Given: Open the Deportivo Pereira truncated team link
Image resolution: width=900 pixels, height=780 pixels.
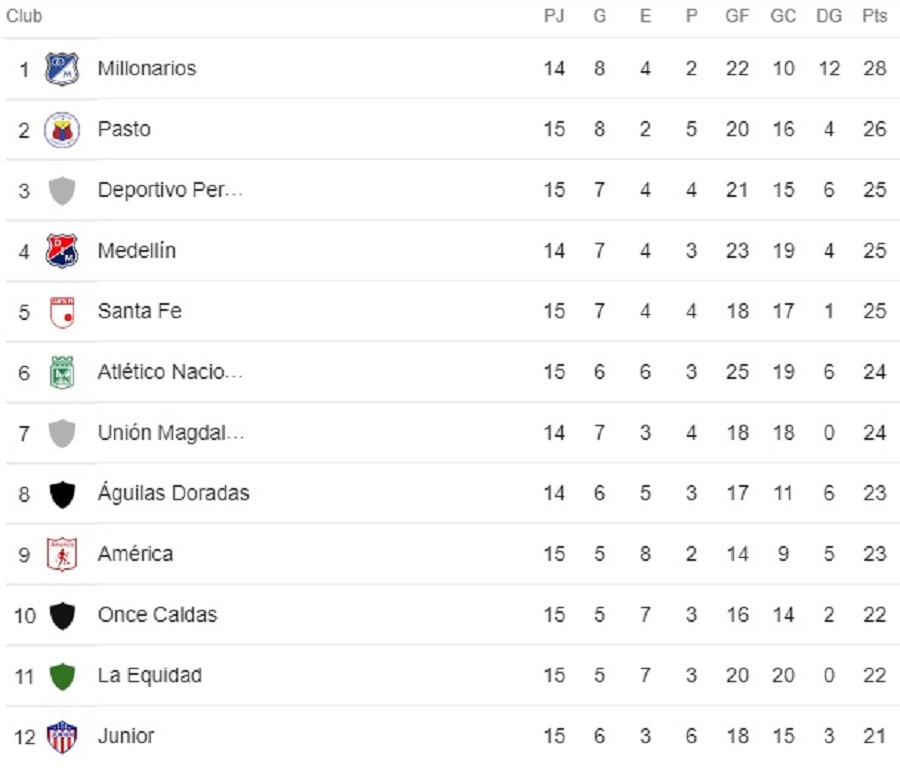Looking at the screenshot, I should pos(170,190).
